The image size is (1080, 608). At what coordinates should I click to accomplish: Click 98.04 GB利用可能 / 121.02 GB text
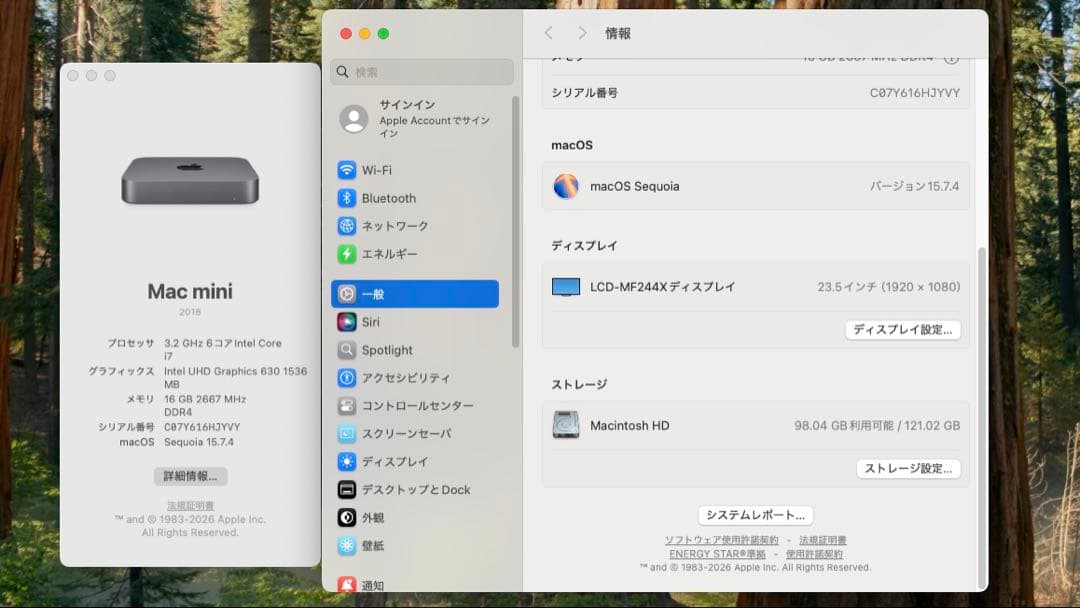[x=877, y=426]
